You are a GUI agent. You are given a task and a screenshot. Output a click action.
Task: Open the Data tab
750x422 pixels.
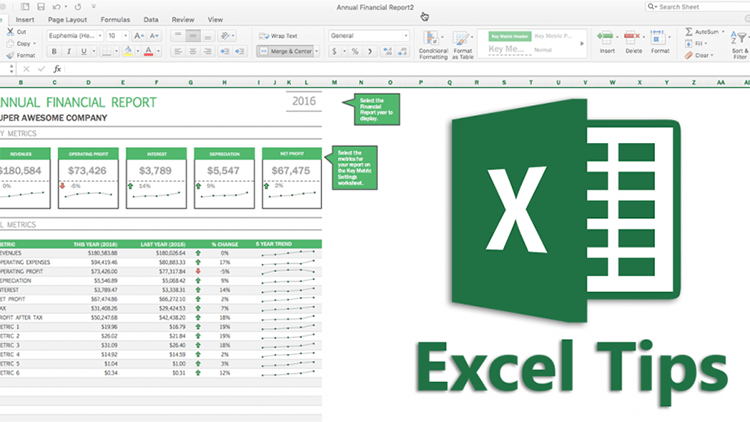coord(151,20)
